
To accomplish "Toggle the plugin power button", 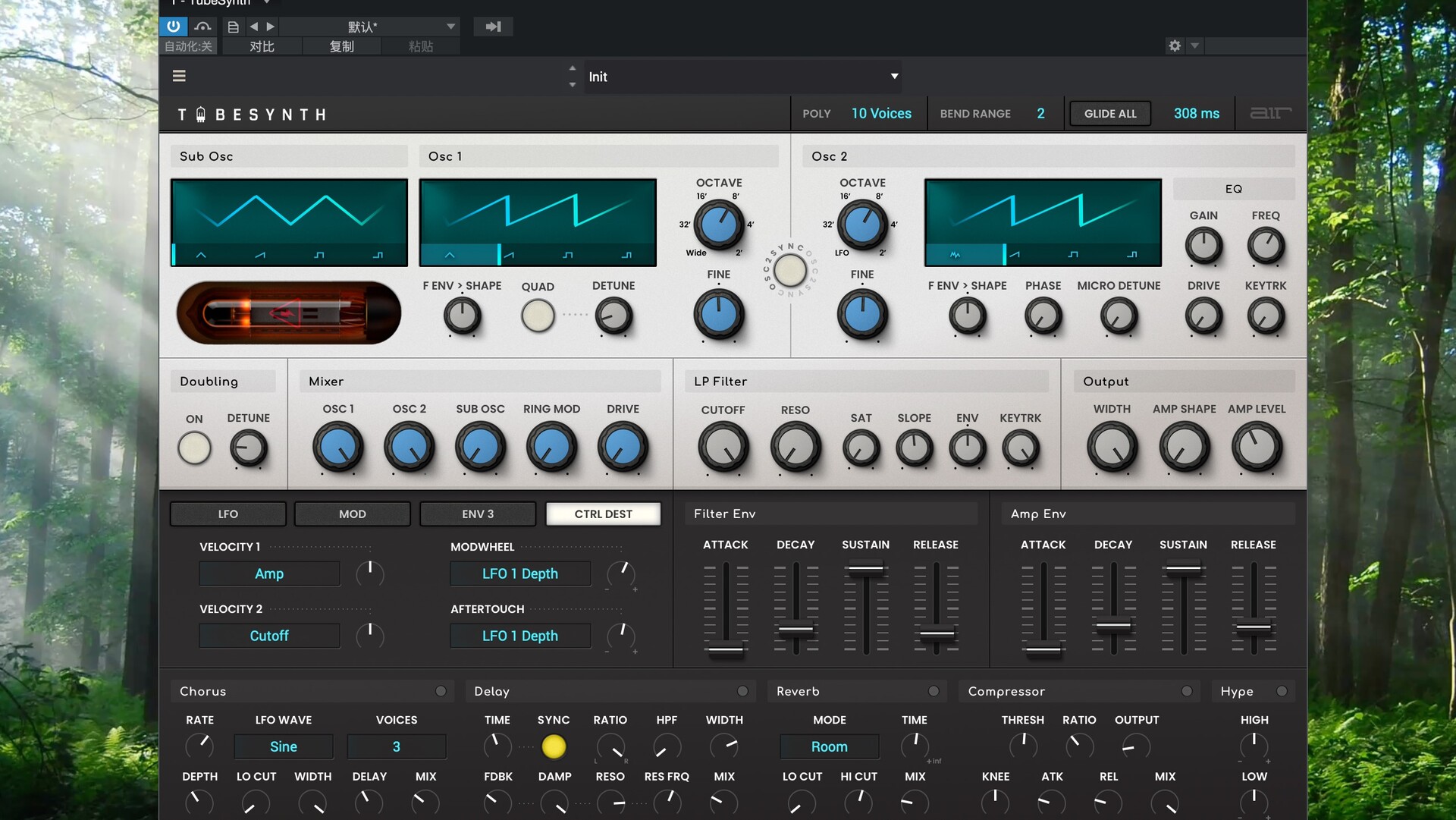I will pos(173,27).
